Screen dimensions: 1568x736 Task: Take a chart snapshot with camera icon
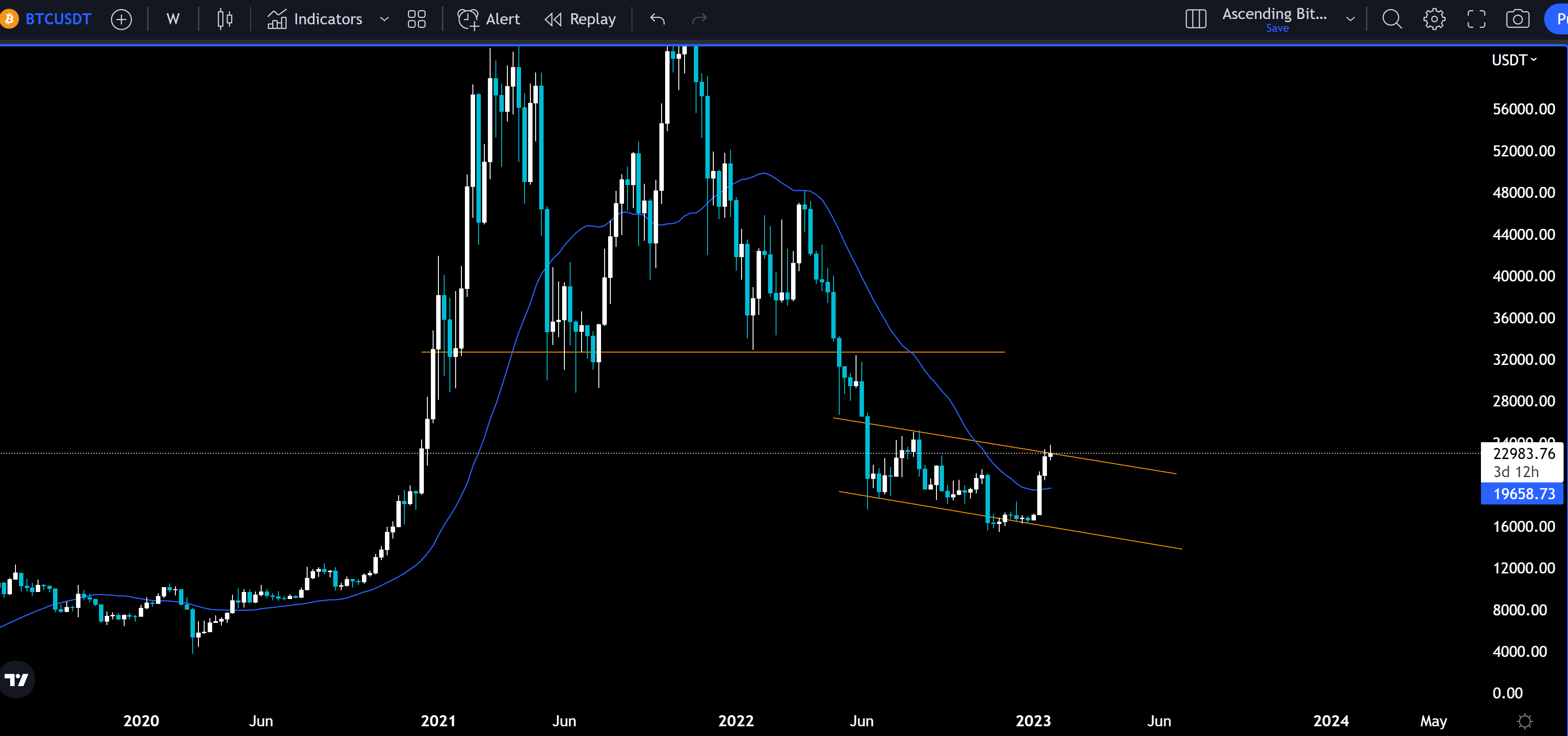pos(1517,19)
